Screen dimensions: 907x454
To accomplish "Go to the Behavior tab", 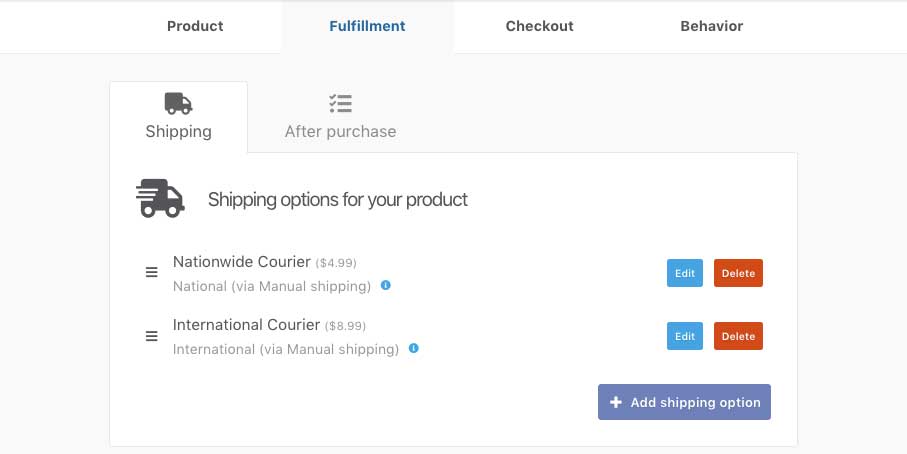I will click(711, 26).
